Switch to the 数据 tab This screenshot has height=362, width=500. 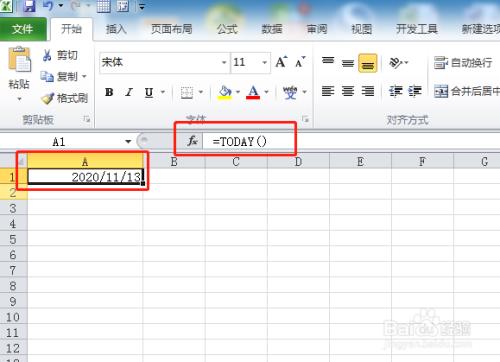(272, 29)
